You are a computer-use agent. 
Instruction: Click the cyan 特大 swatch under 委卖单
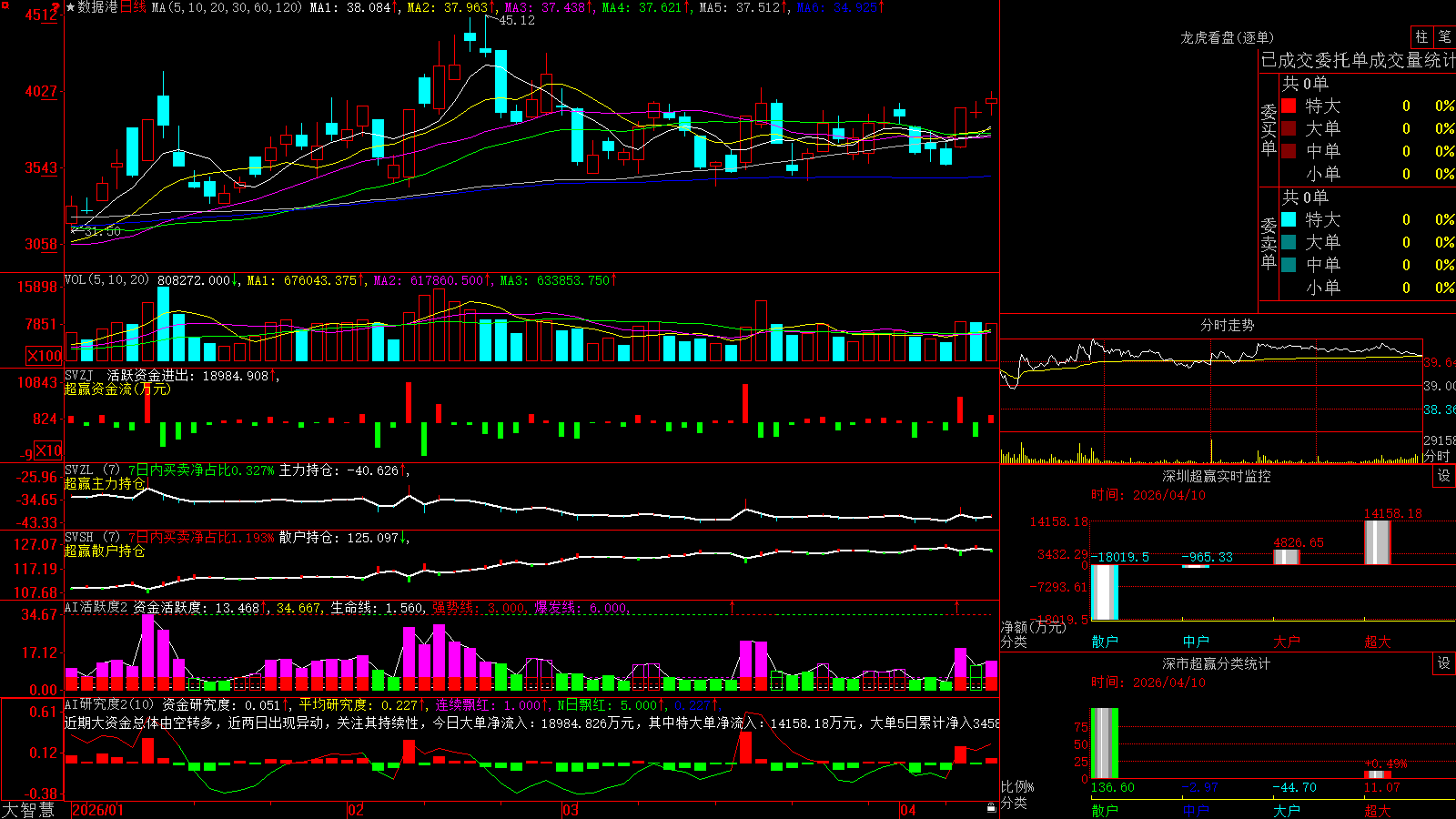coord(1289,219)
